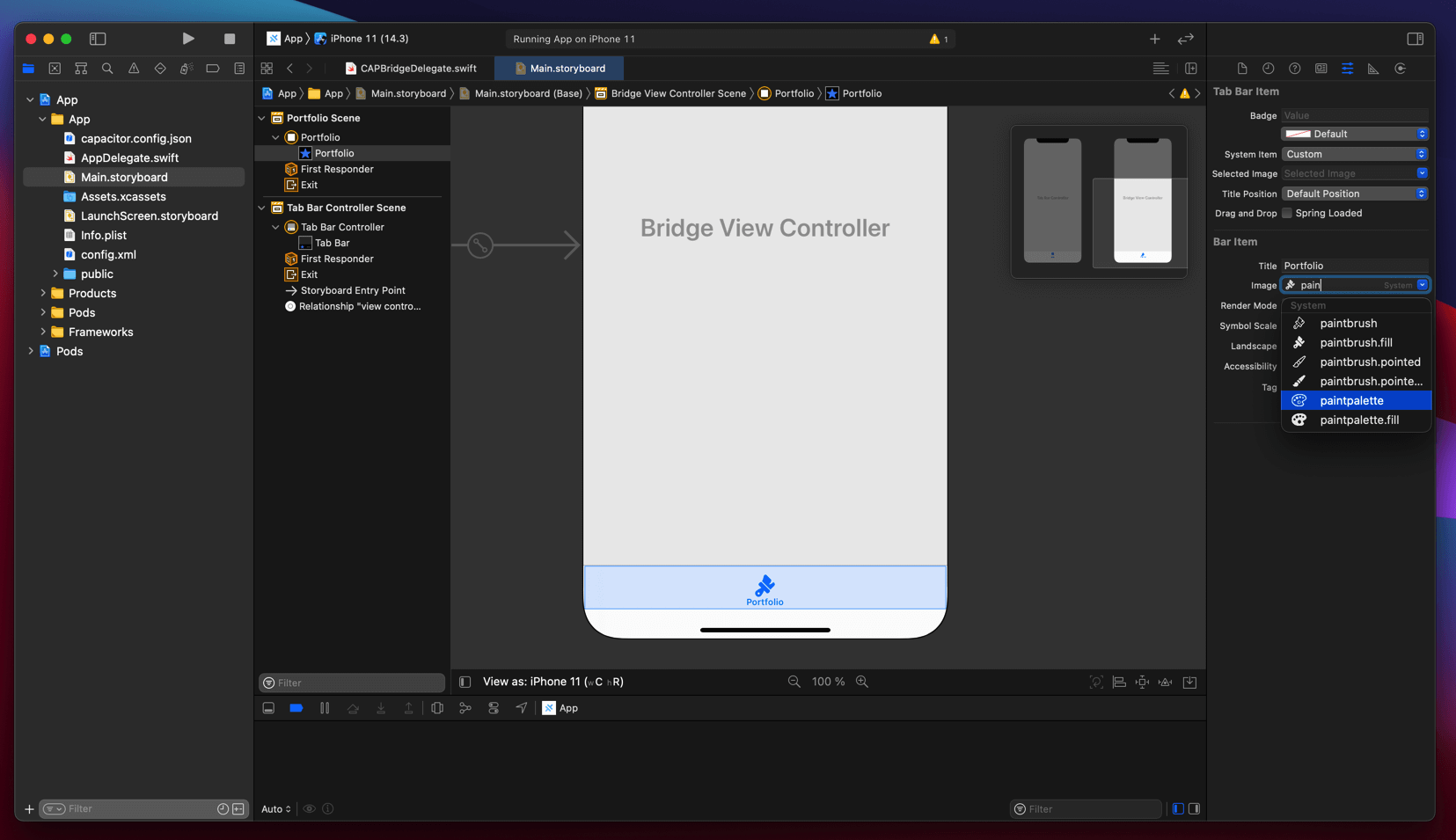Click the Portfolio tab bar item on canvas
This screenshot has width=1456, height=840.
pos(765,589)
